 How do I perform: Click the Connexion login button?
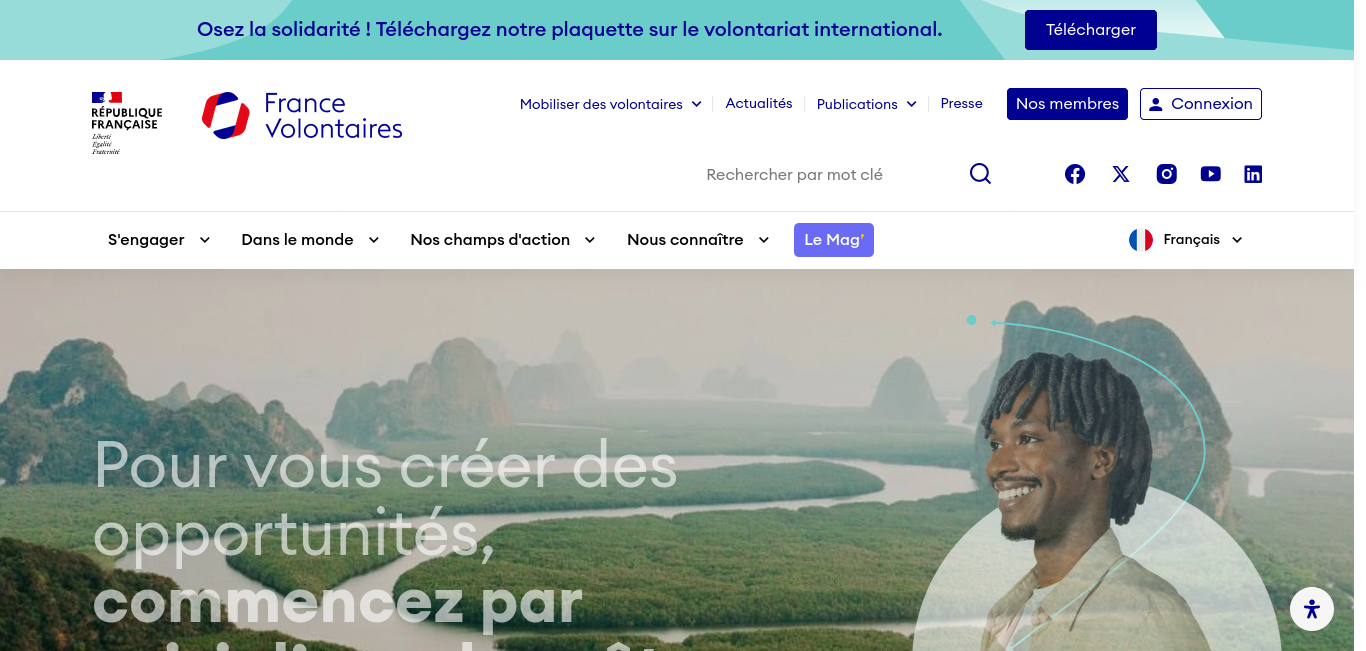pos(1201,104)
